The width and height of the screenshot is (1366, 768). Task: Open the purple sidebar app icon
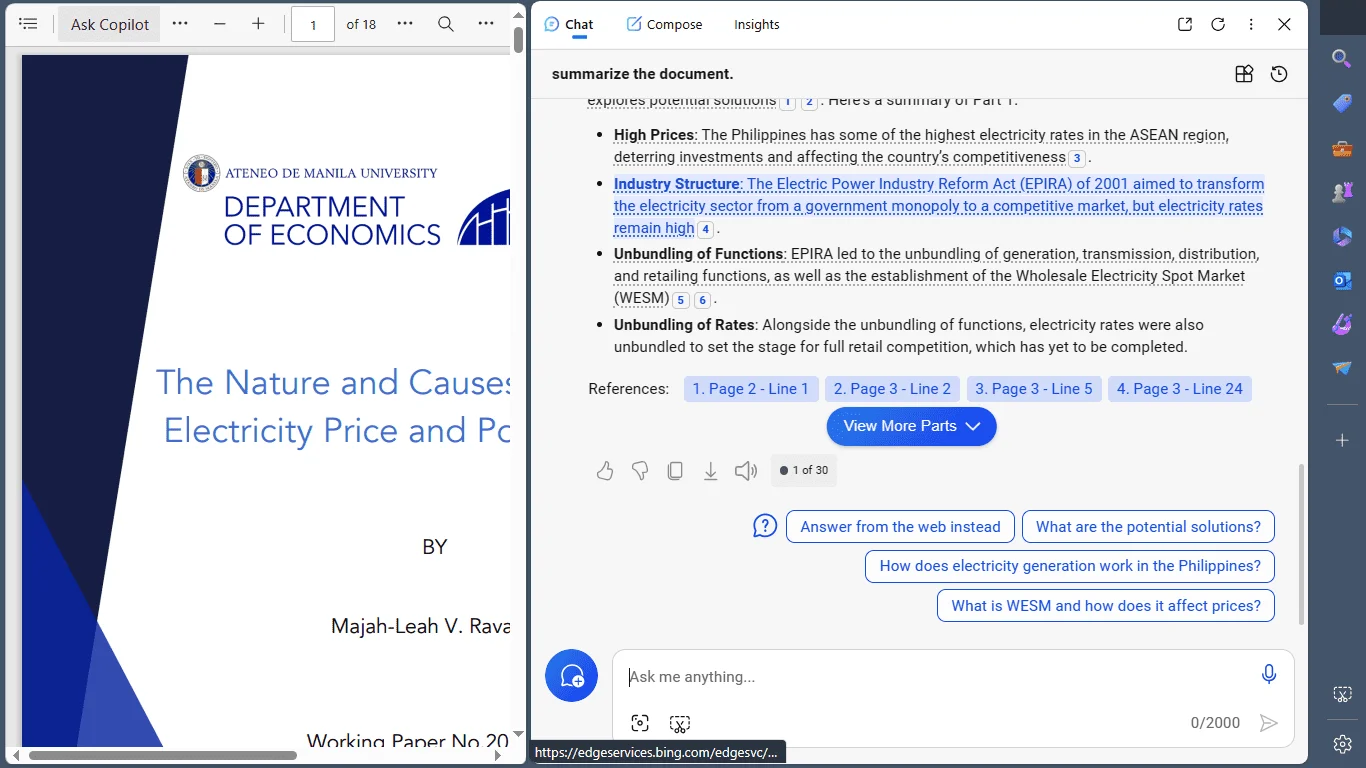(1342, 325)
